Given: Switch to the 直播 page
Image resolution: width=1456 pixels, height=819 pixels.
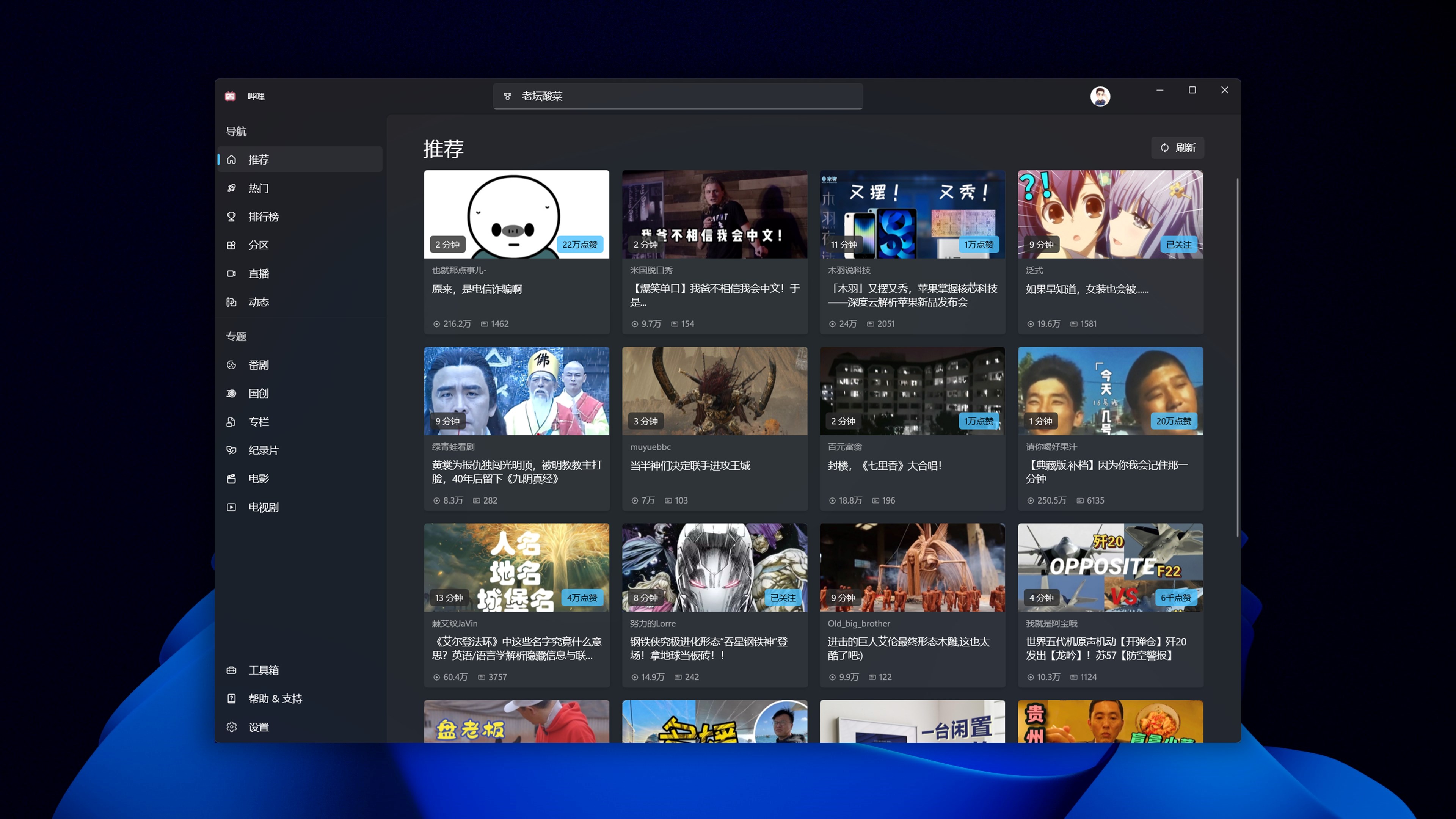Looking at the screenshot, I should (300, 273).
